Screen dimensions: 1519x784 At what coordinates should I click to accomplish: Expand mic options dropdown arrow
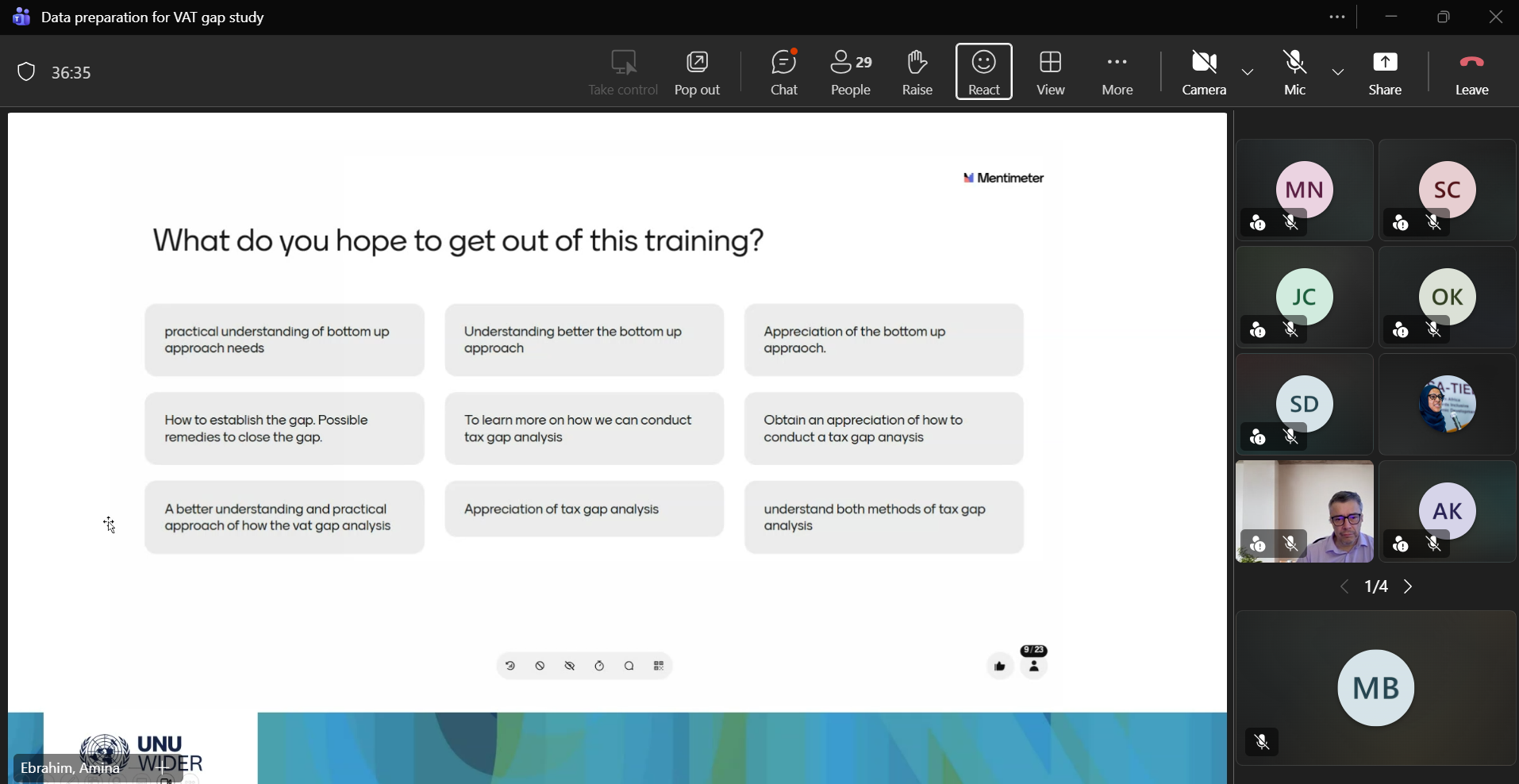click(x=1338, y=72)
